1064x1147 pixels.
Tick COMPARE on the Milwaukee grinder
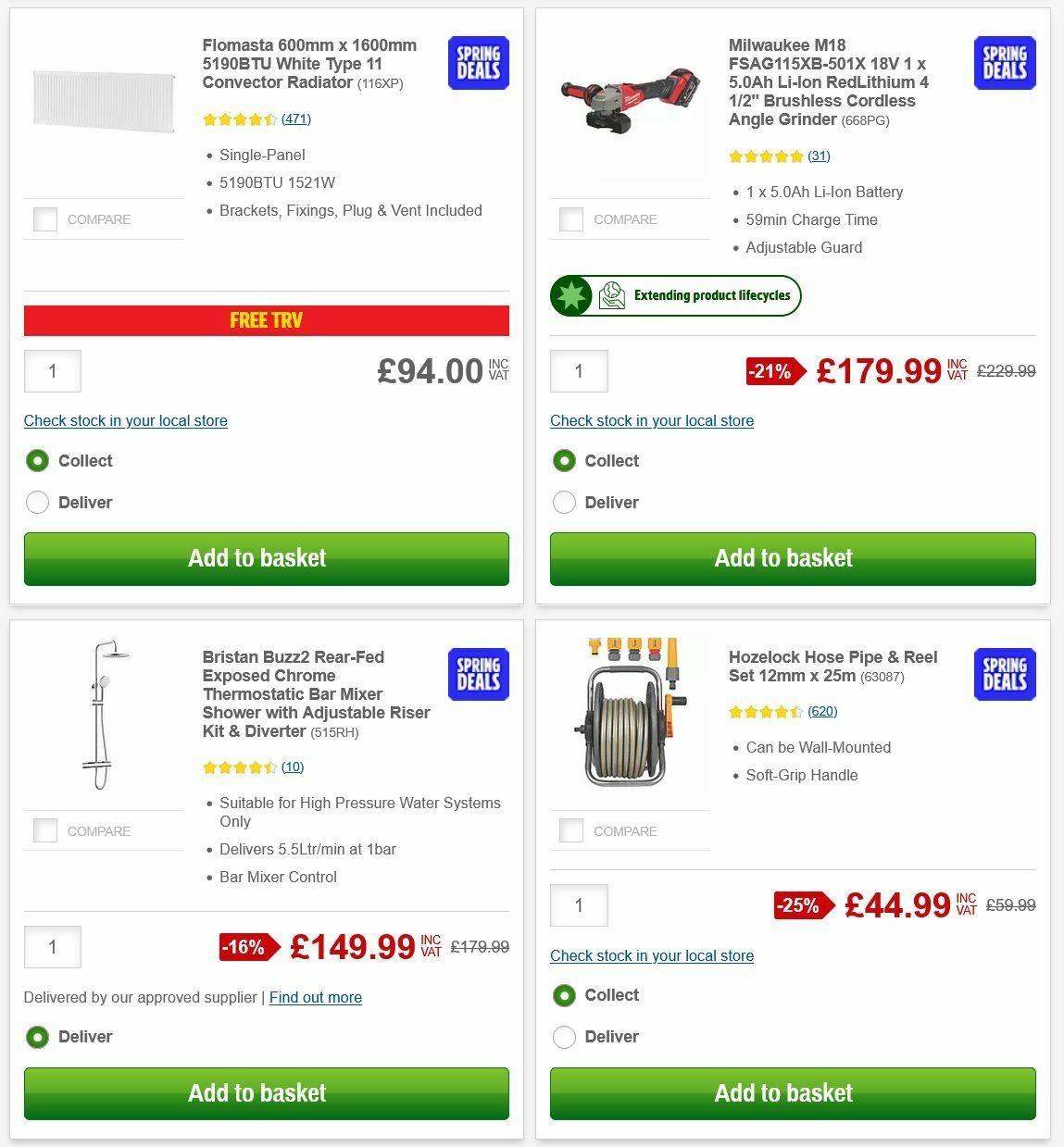[x=571, y=219]
